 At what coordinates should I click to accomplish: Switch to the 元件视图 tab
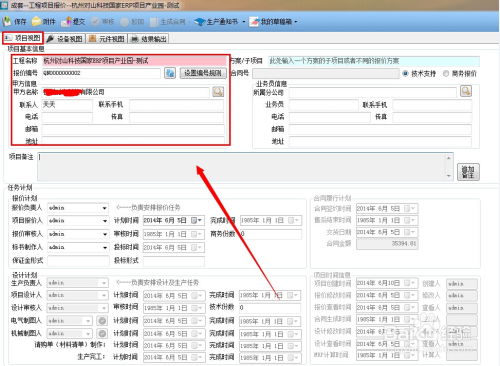107,39
